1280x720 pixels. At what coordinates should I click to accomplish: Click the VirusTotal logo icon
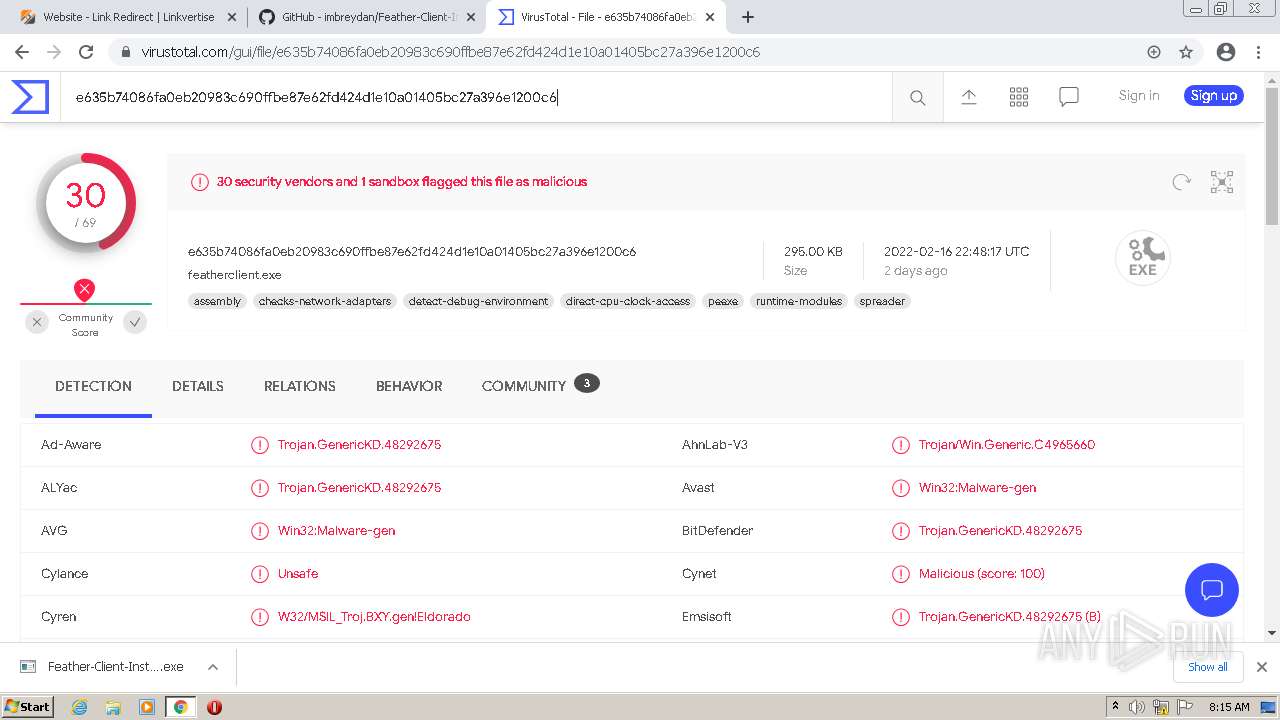click(x=30, y=97)
